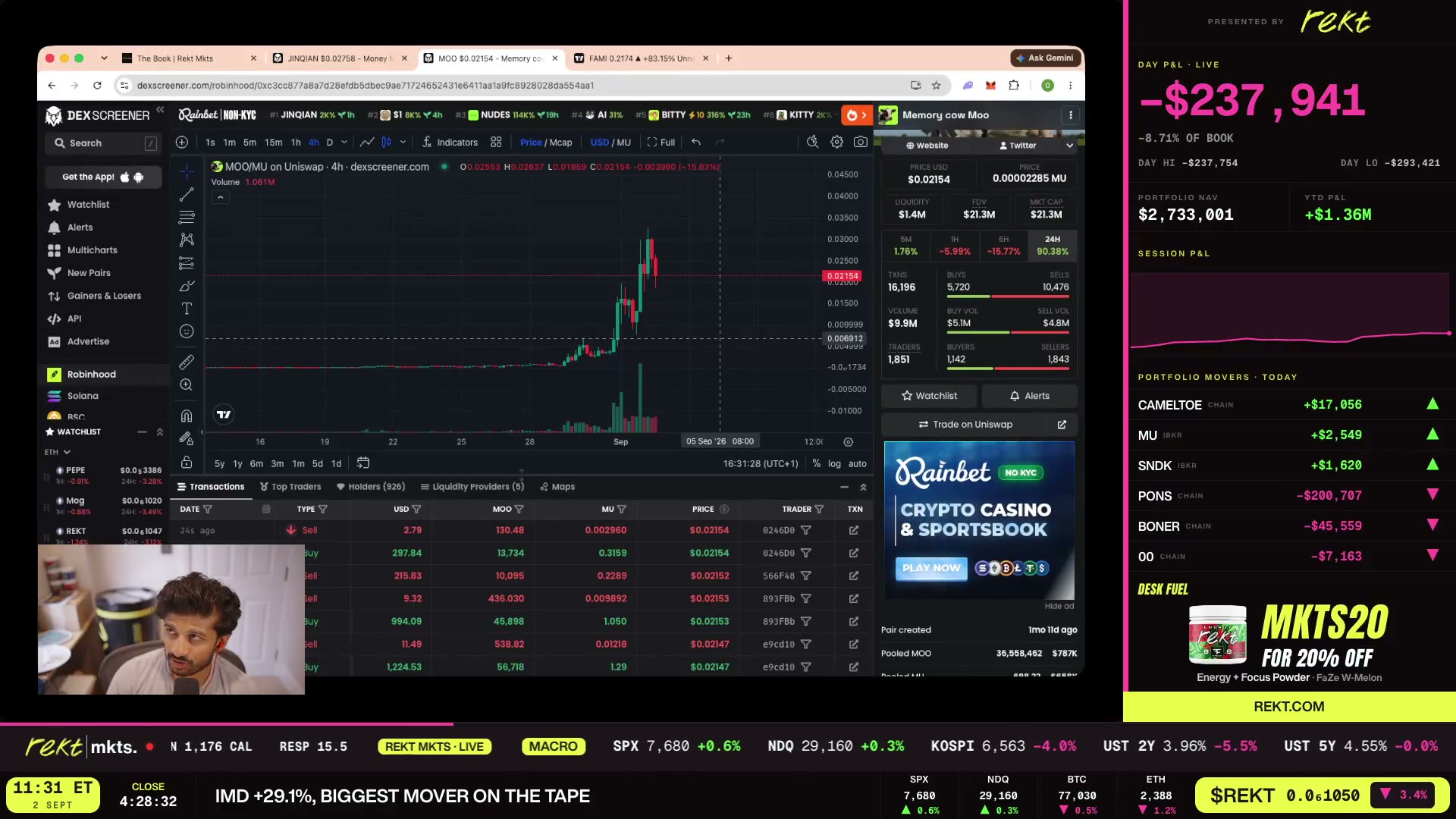Select the trend line drawing tool
Viewport: 1456px width, 819px height.
(x=187, y=195)
